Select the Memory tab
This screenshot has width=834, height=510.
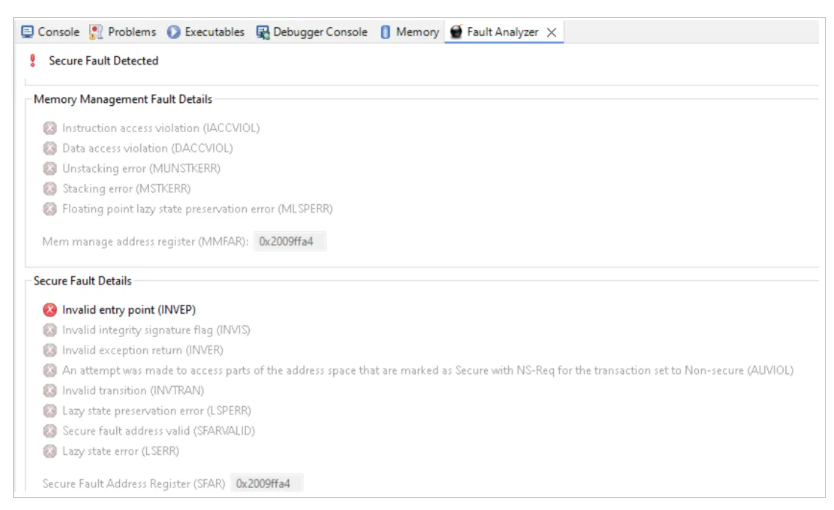pyautogui.click(x=416, y=32)
